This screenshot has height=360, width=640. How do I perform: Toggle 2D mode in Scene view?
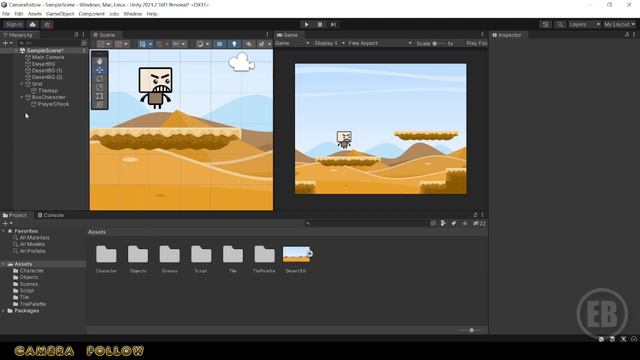[219, 44]
